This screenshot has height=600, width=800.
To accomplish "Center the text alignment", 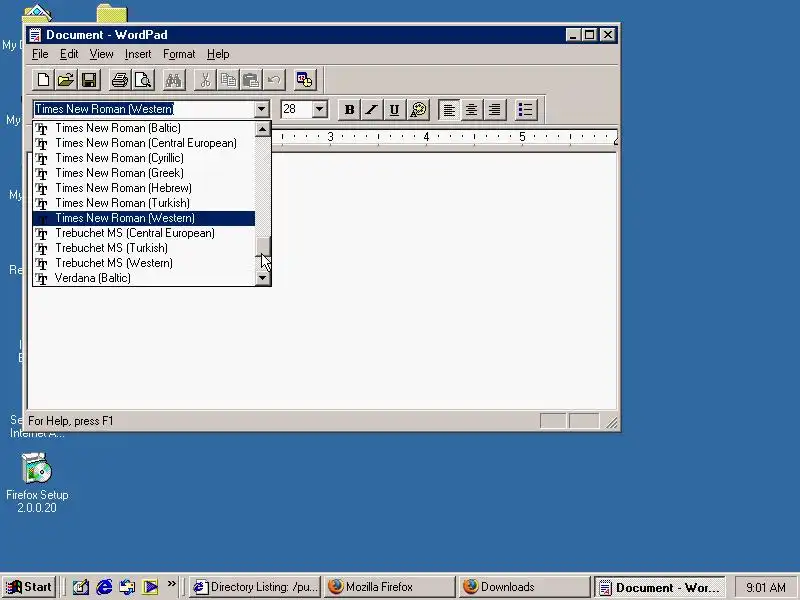I will coord(471,110).
